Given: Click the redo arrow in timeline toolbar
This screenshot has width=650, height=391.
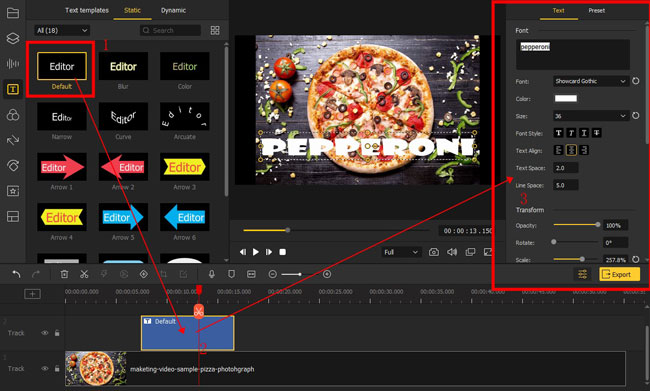Looking at the screenshot, I should point(36,274).
